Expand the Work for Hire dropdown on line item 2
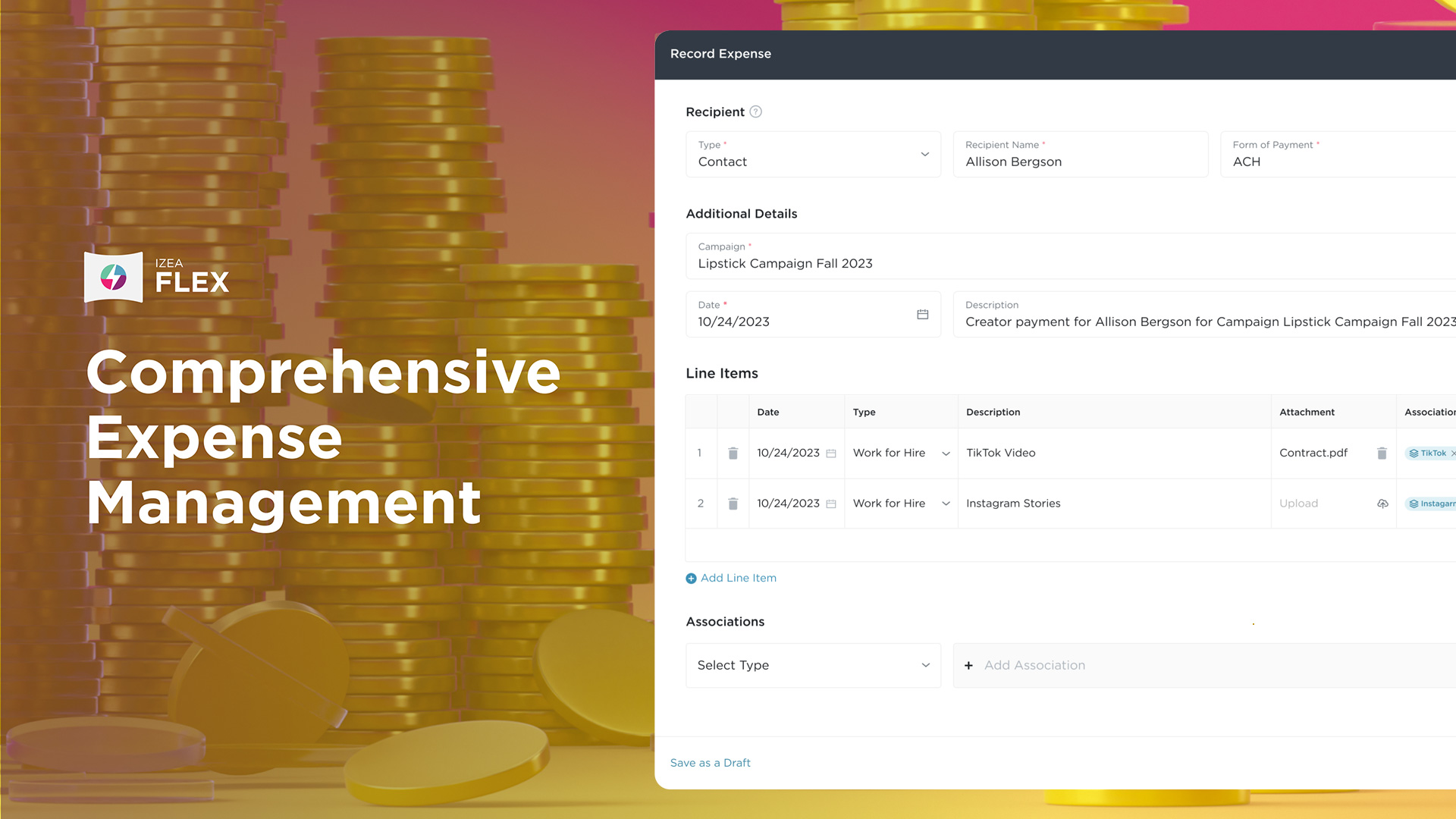1456x819 pixels. pyautogui.click(x=943, y=503)
